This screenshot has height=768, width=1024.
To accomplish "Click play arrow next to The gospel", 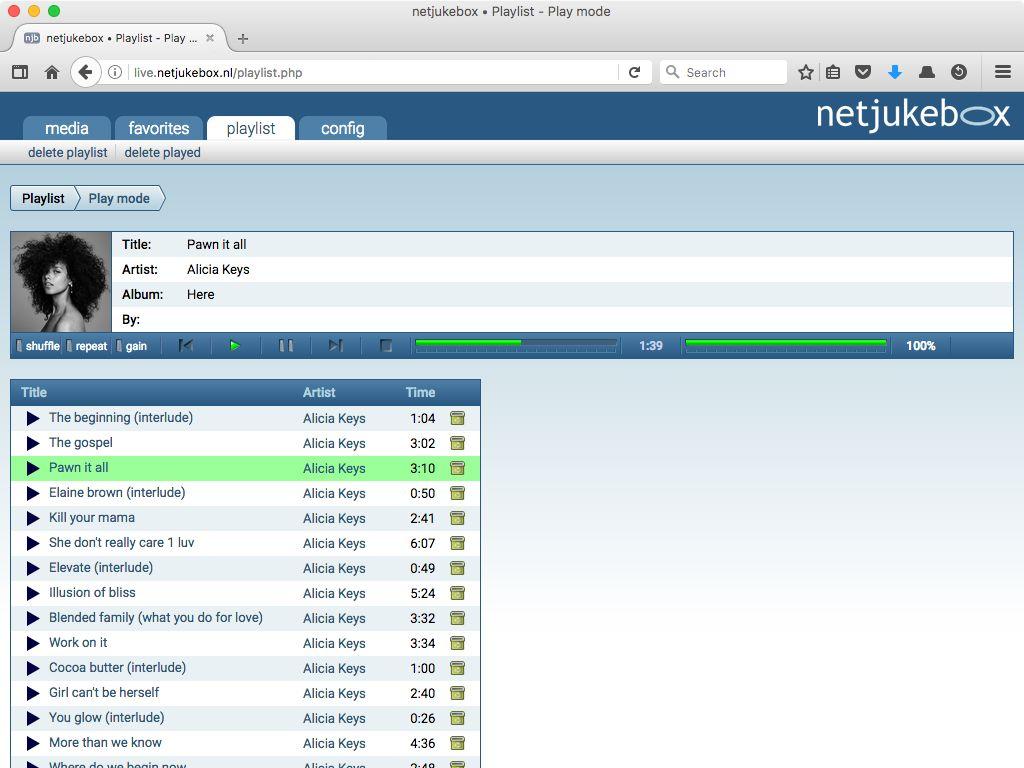I will [x=33, y=443].
